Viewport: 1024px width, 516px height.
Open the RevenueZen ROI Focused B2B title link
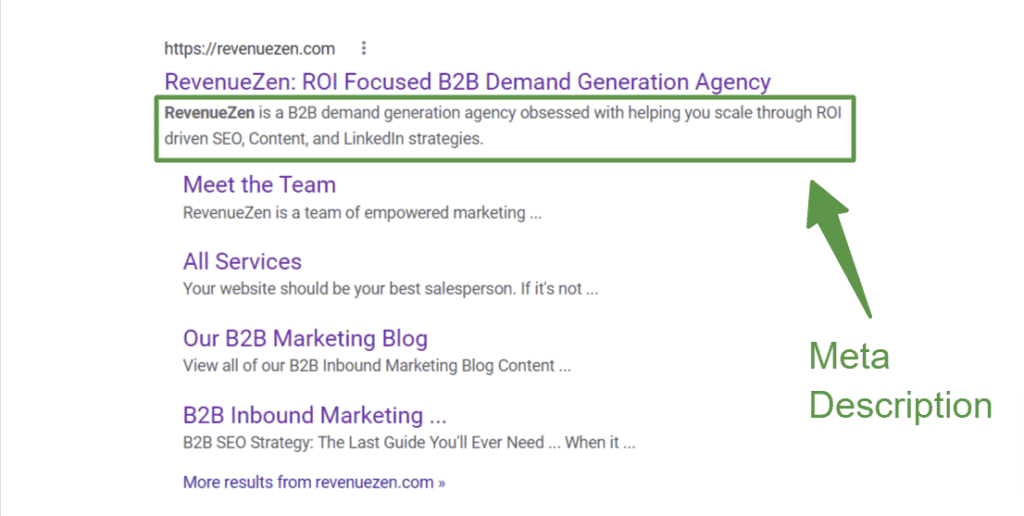point(467,82)
